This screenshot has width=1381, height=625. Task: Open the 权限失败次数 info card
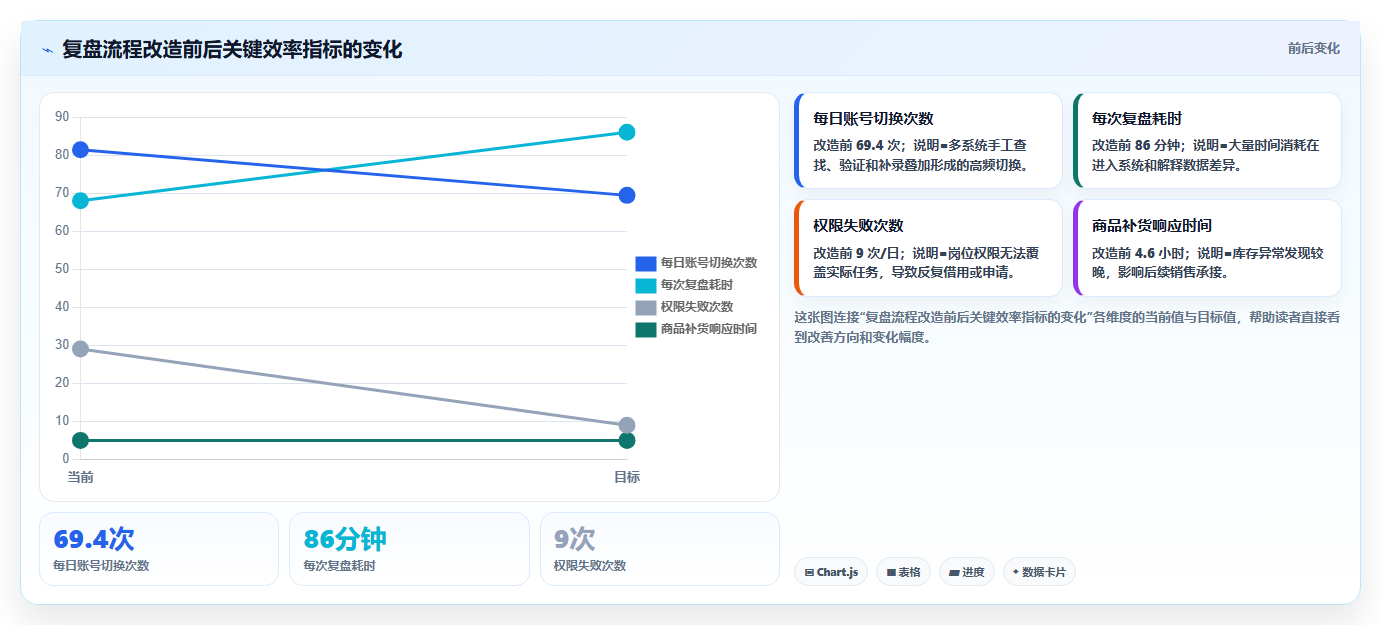tap(928, 248)
